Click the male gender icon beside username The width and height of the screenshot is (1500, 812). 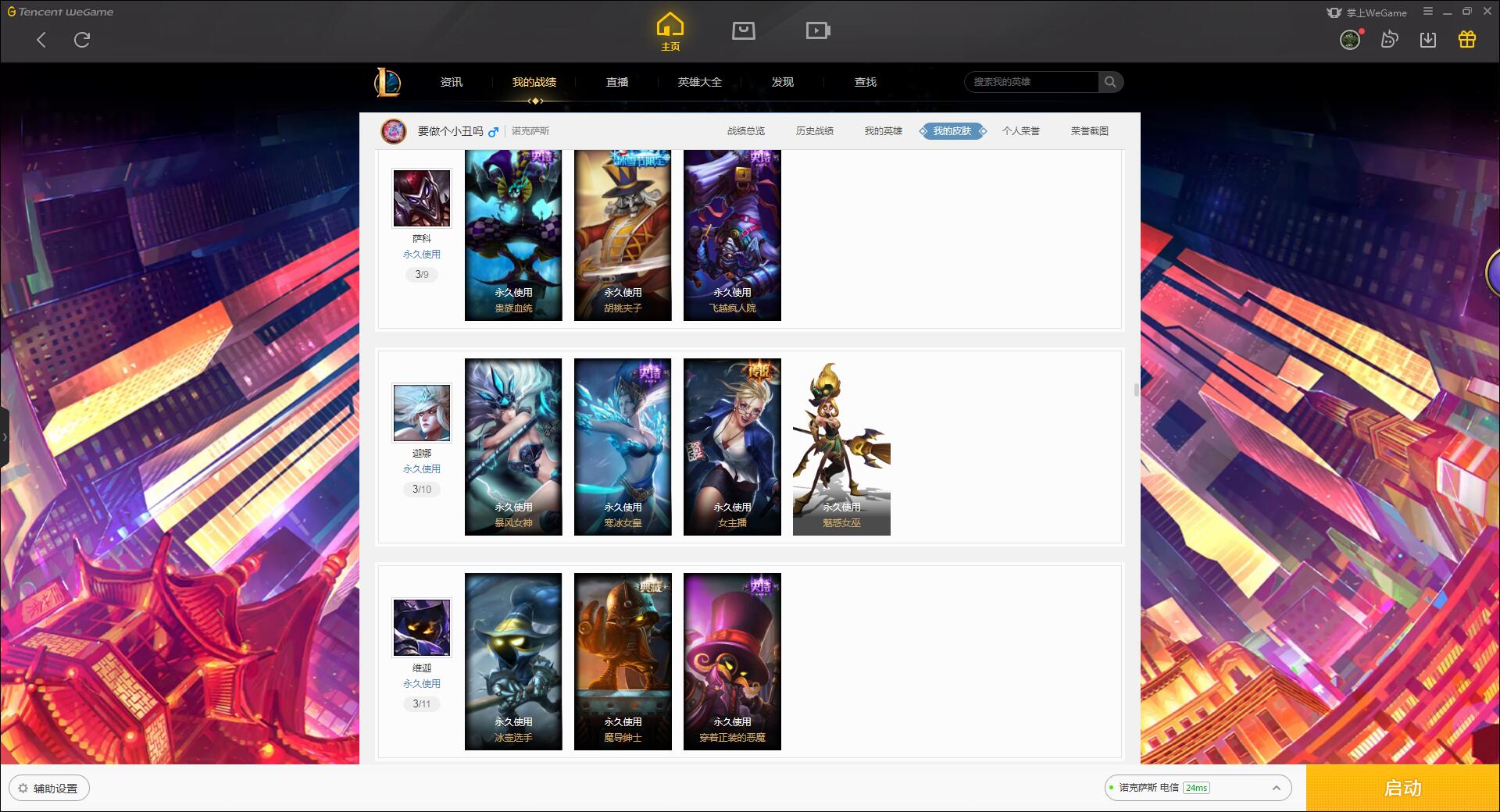click(x=493, y=132)
